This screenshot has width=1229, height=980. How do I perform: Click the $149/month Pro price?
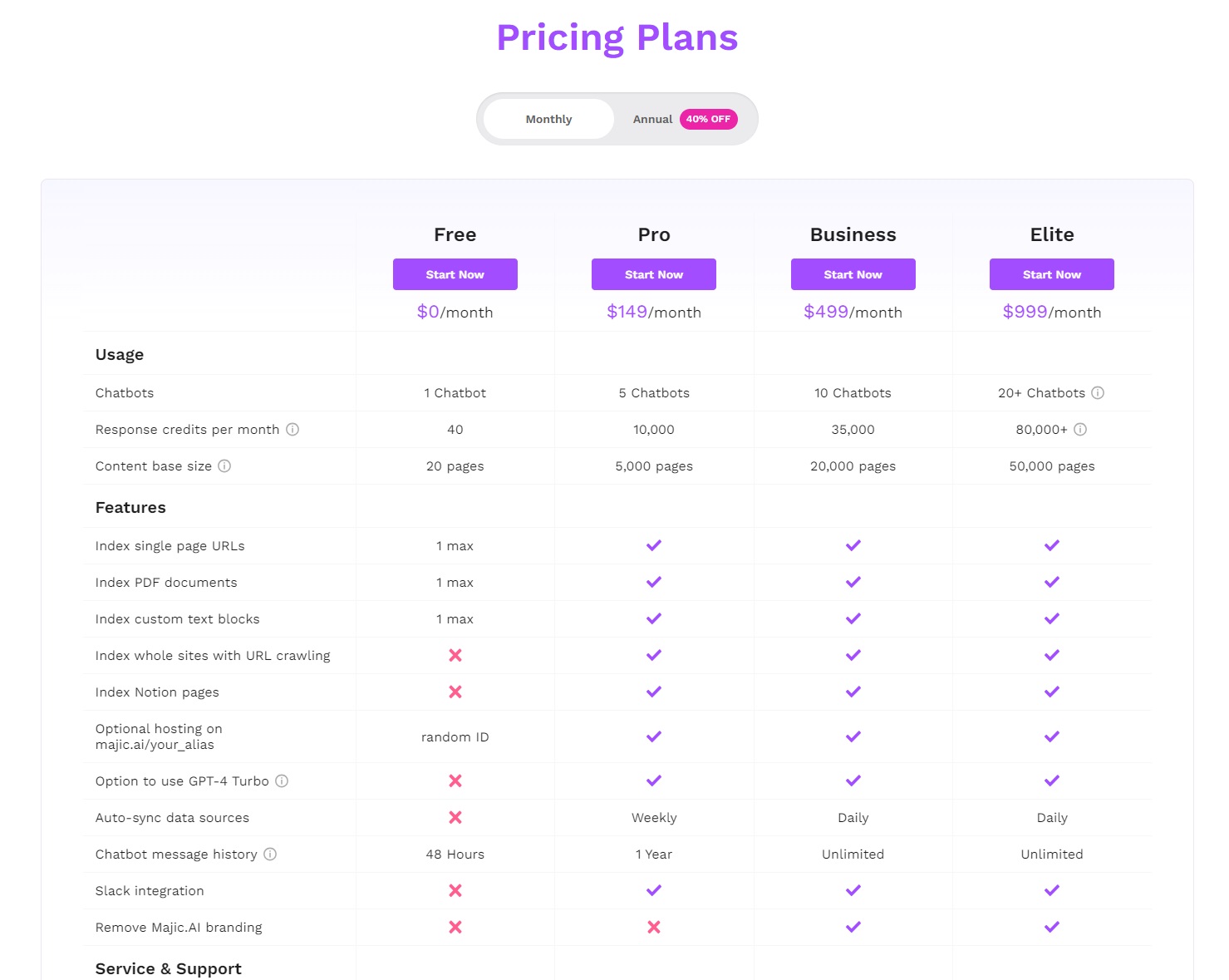point(654,313)
